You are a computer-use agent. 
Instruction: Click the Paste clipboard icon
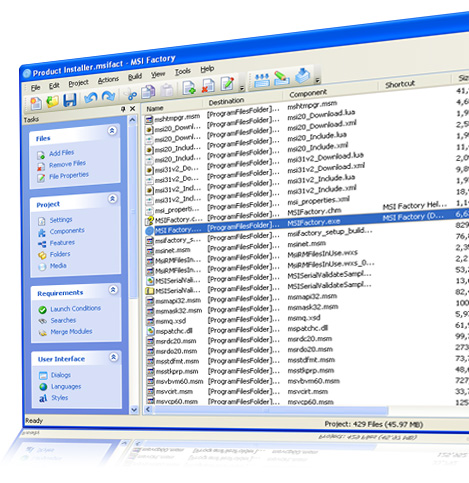pos(167,90)
